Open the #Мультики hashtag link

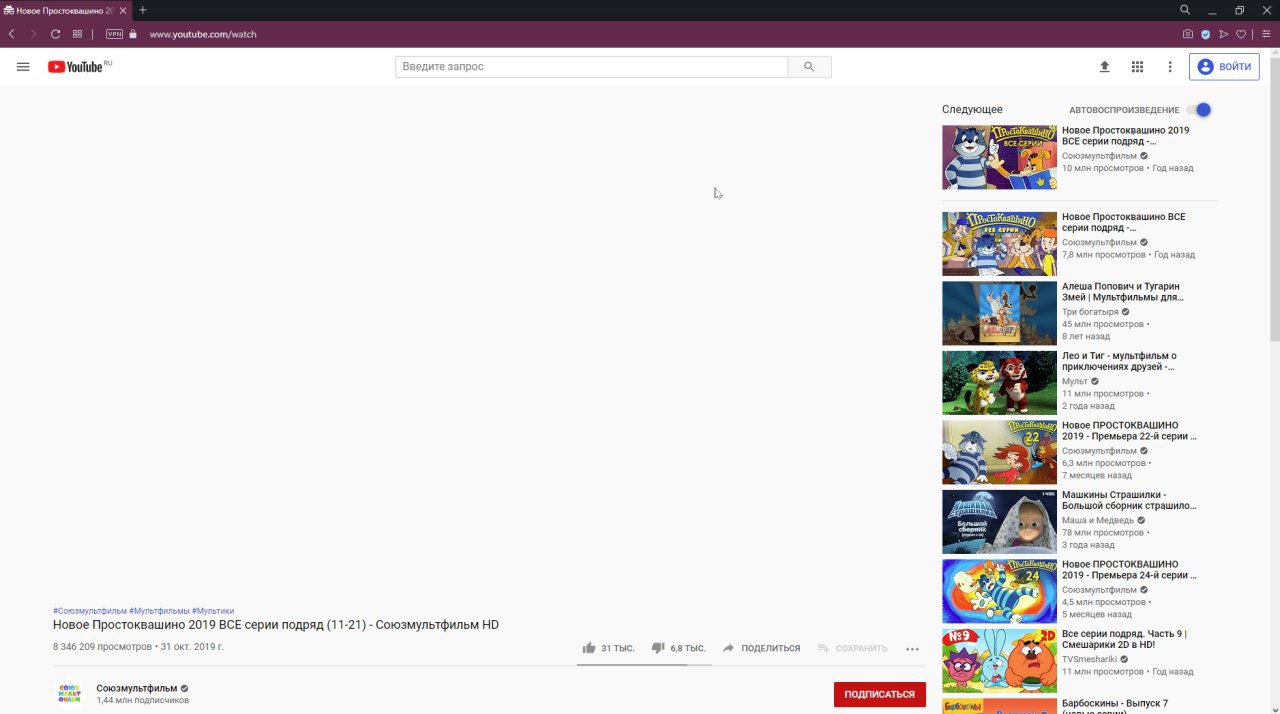pyautogui.click(x=213, y=611)
